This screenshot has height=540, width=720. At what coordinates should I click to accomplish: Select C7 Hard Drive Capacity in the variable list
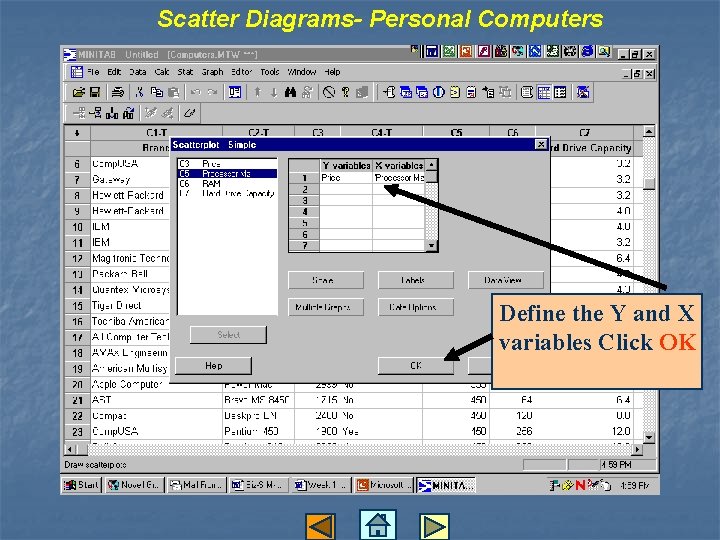[227, 193]
